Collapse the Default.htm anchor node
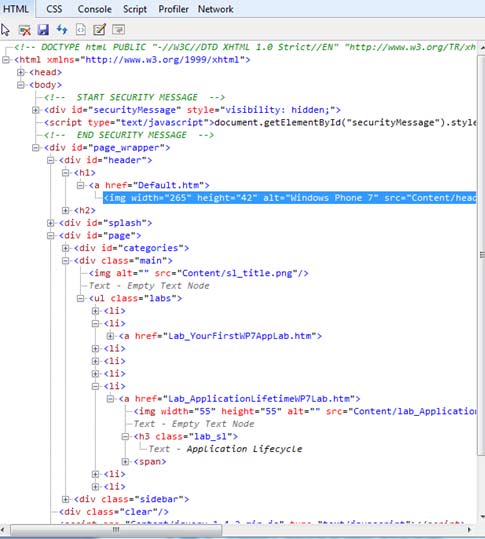This screenshot has width=485, height=539. pos(80,185)
